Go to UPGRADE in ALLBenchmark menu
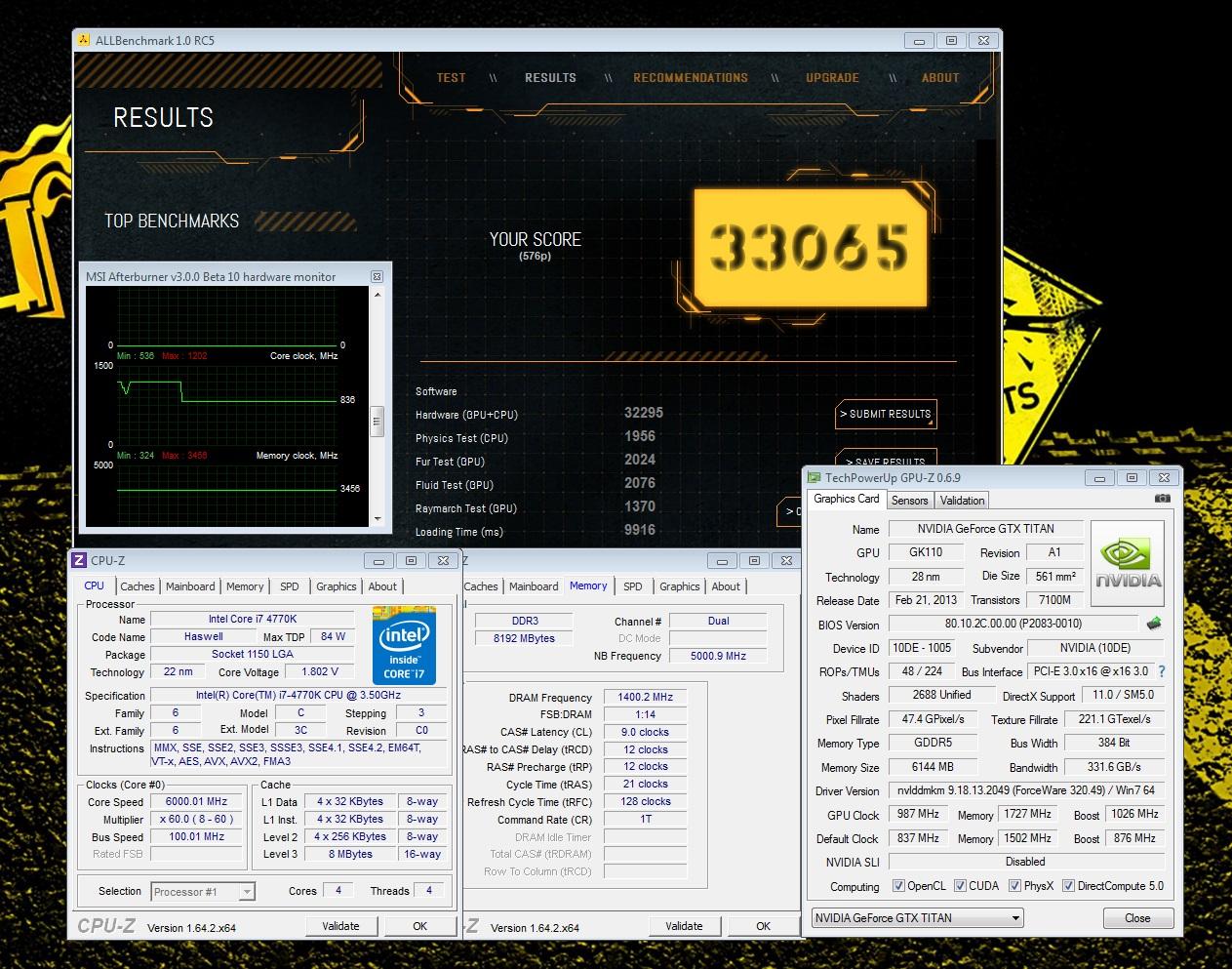 832,78
